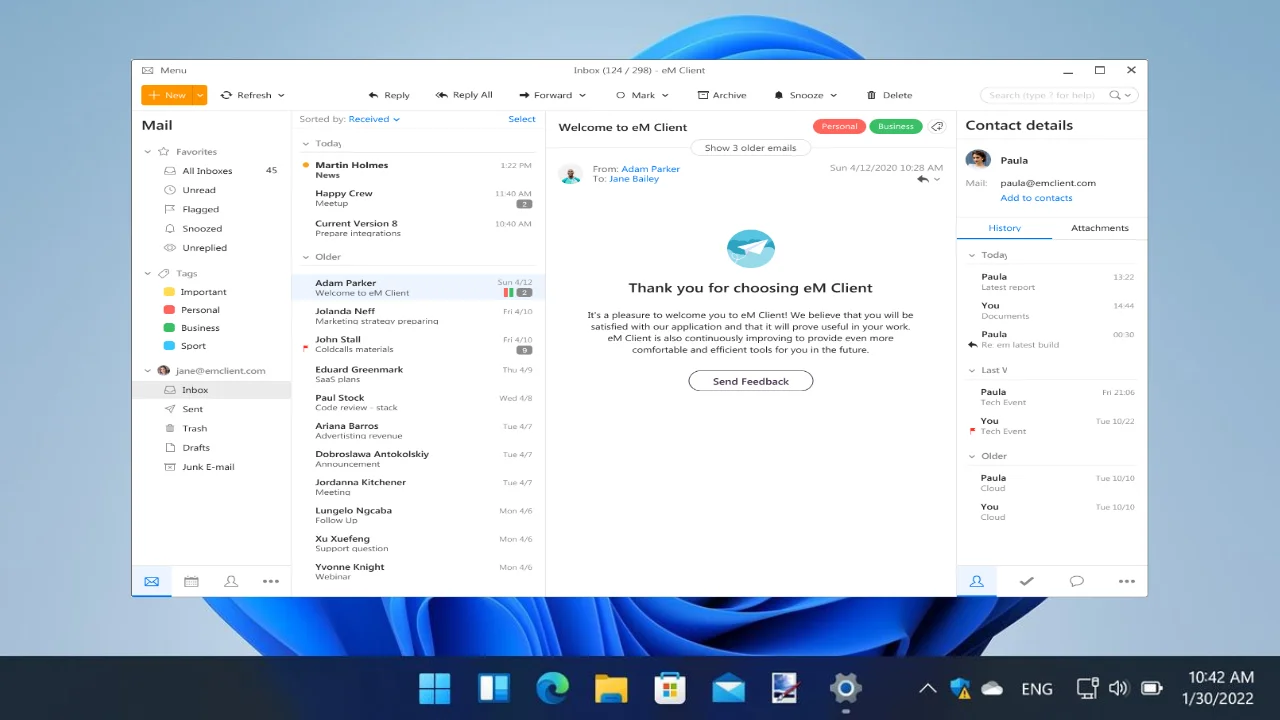Open the Refresh dropdown arrow
The width and height of the screenshot is (1280, 720).
281,96
